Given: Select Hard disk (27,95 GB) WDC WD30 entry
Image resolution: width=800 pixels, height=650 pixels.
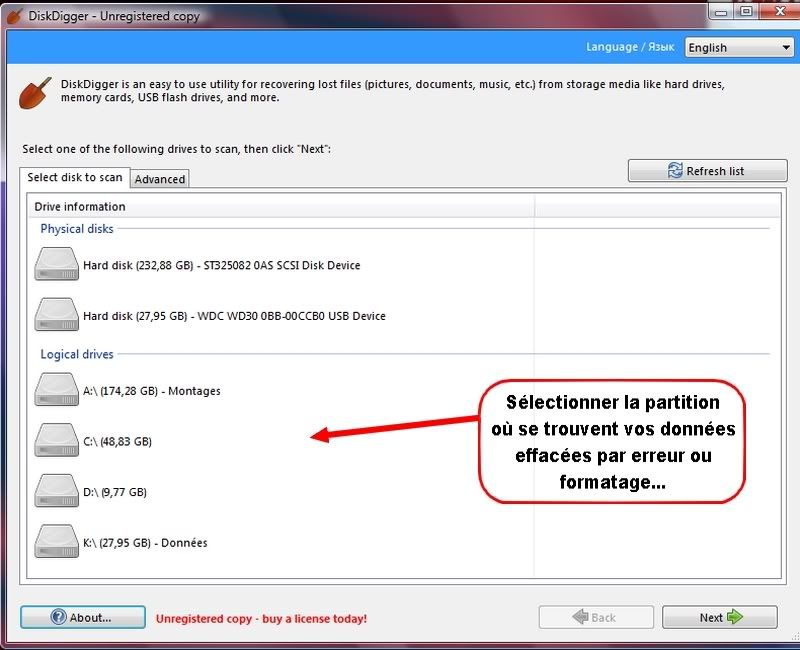Looking at the screenshot, I should click(234, 316).
